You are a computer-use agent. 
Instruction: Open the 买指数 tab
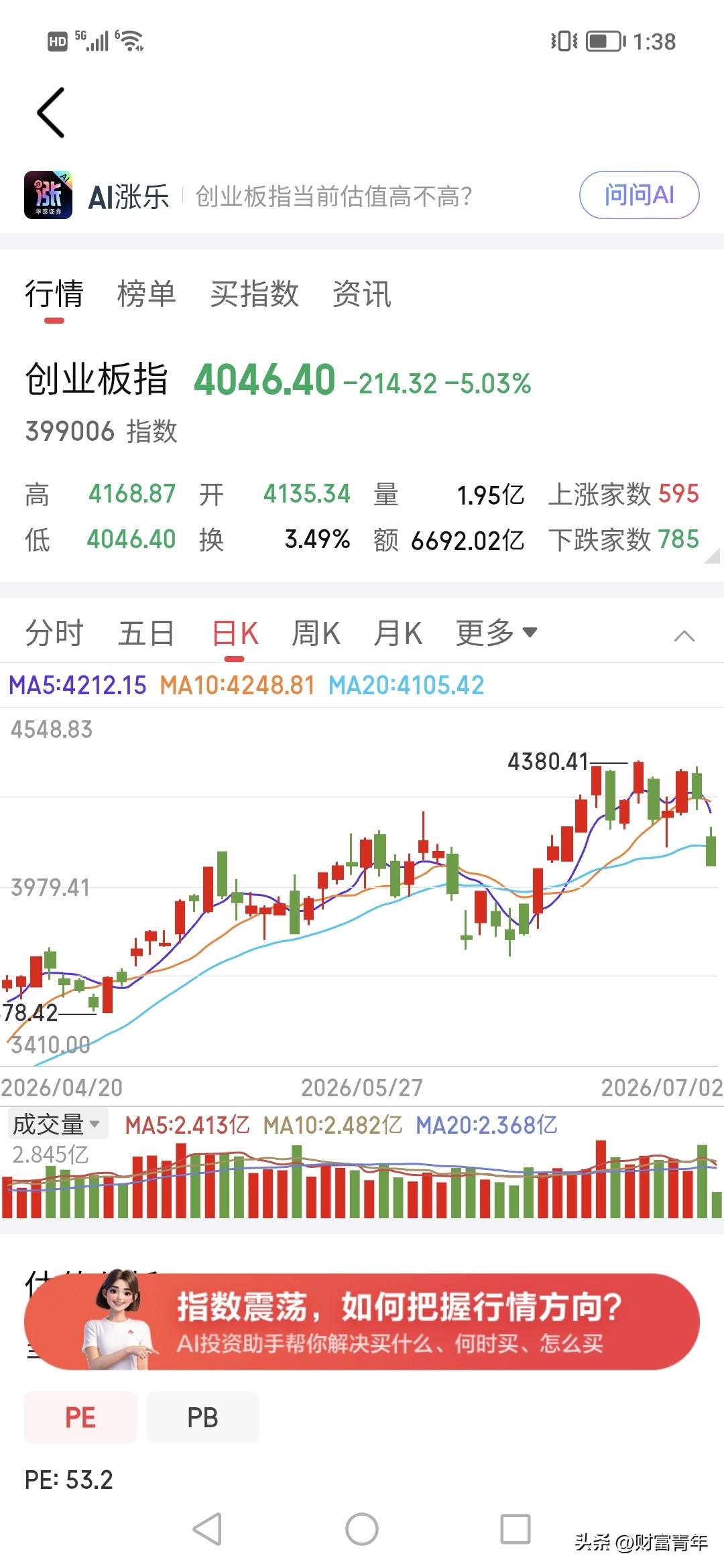pos(254,294)
